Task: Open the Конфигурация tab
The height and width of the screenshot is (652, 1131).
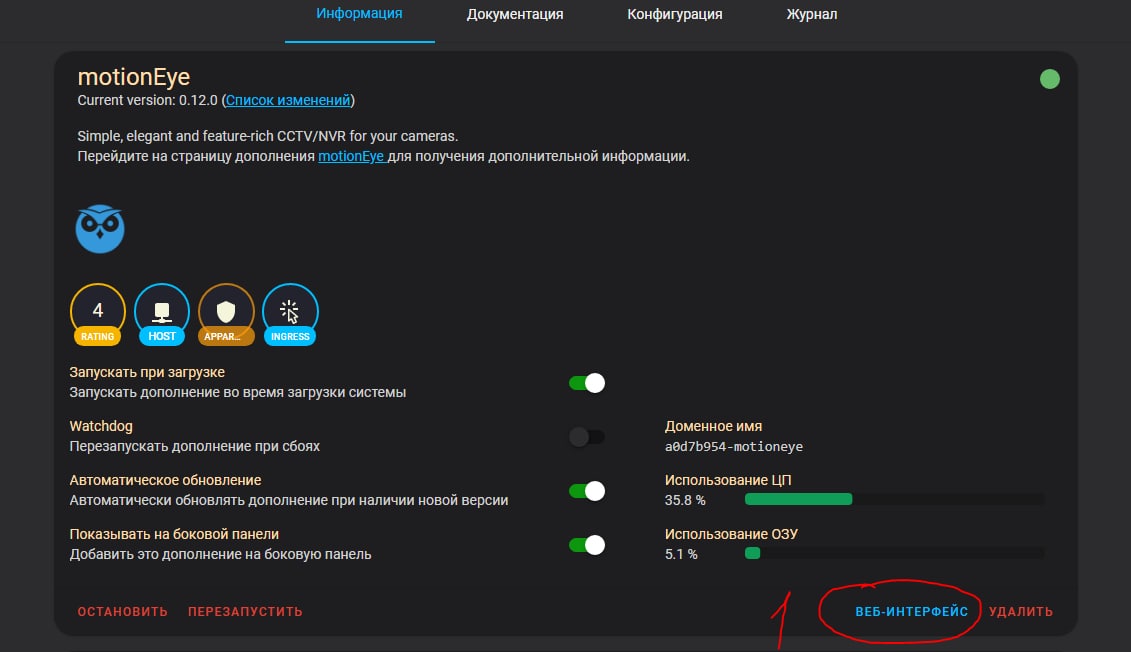Action: pos(674,14)
